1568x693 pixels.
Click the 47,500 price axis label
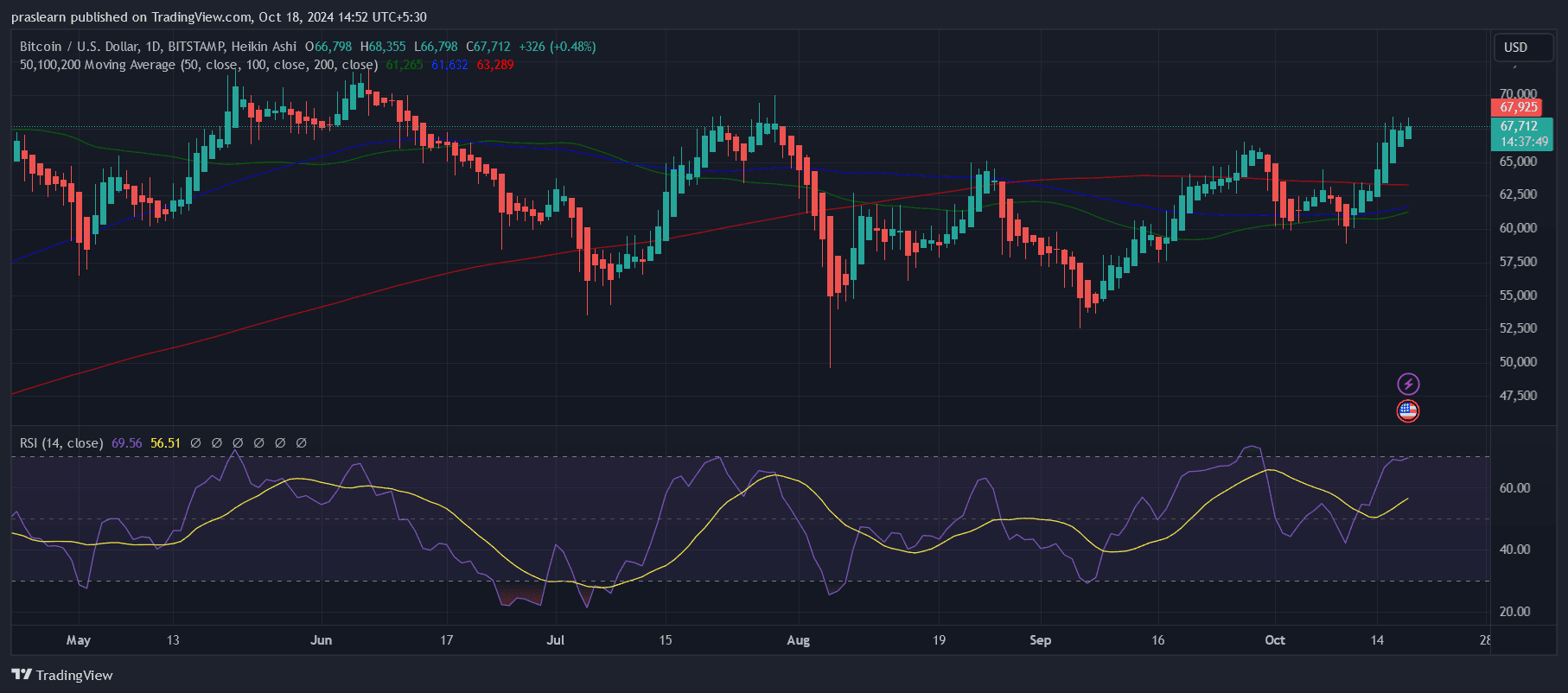coord(1518,396)
